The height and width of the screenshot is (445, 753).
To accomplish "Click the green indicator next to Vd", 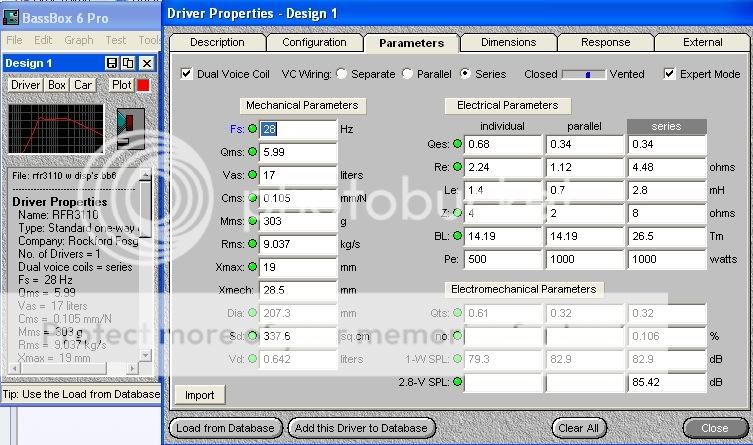I will pos(252,359).
